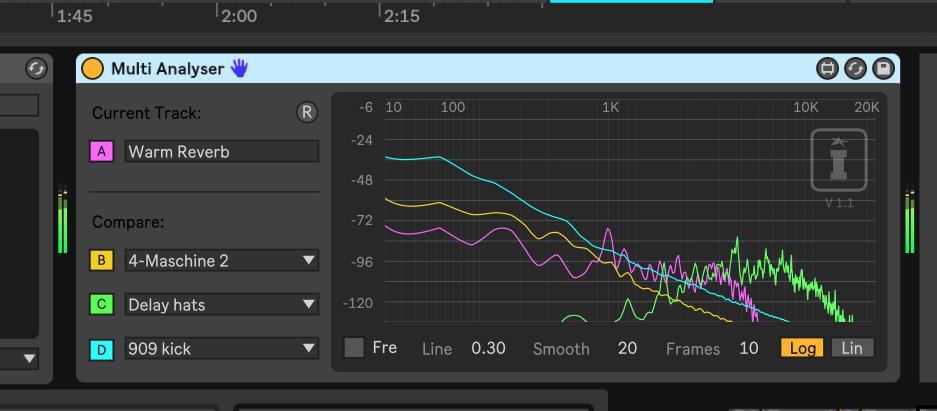Toggle the green C compare button
The image size is (937, 411).
pyautogui.click(x=101, y=305)
